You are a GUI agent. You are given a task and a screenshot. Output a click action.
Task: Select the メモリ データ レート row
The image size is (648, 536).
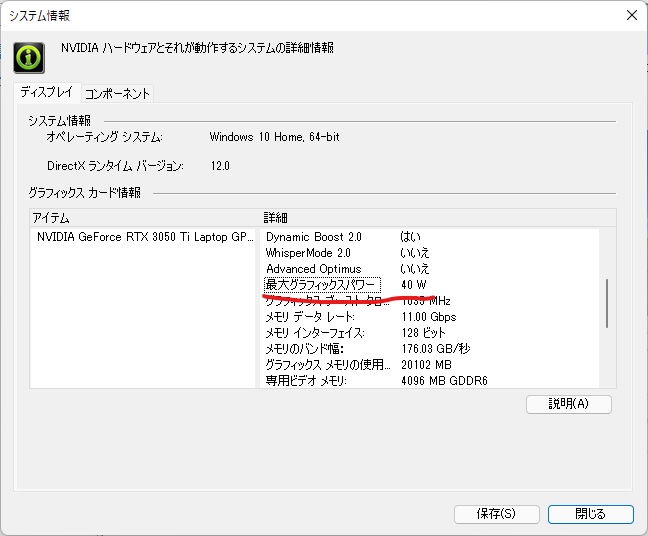tap(430, 317)
